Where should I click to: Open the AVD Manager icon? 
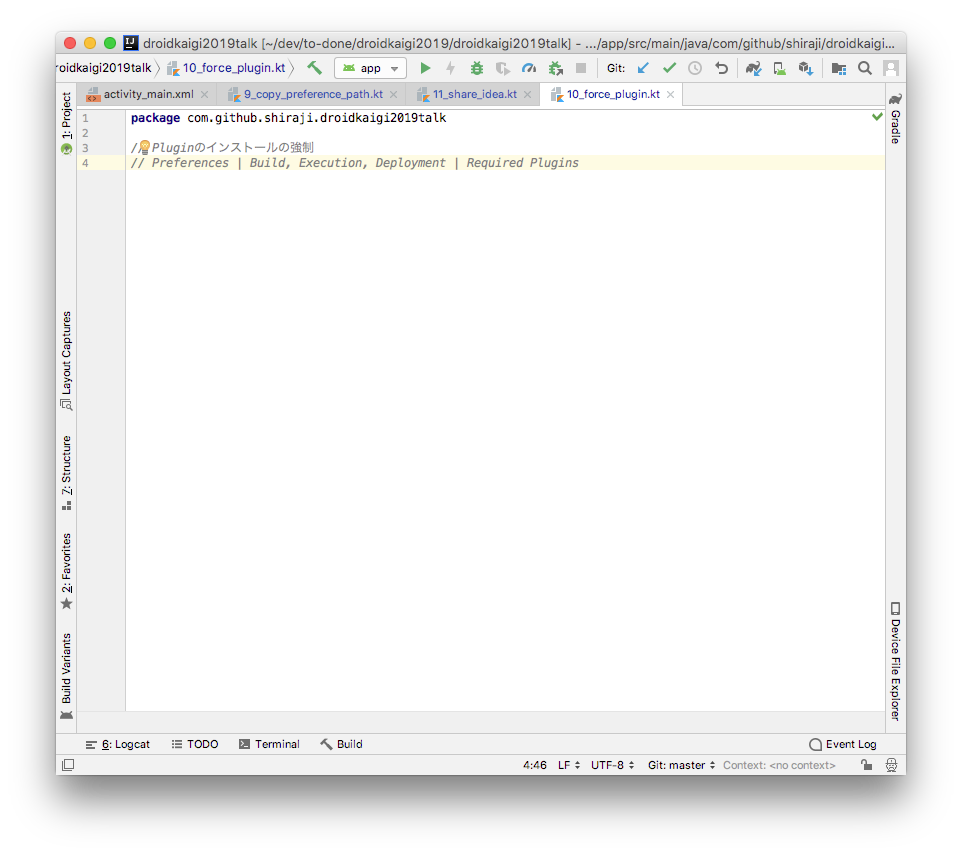coord(780,68)
